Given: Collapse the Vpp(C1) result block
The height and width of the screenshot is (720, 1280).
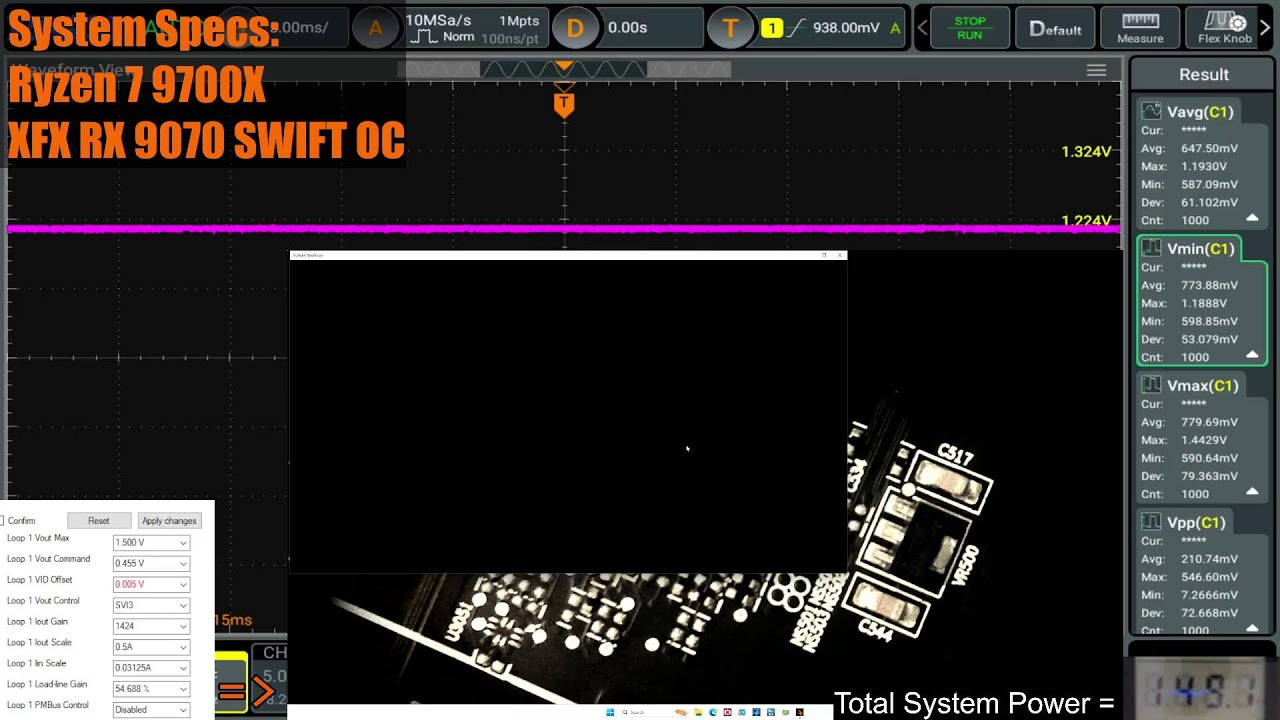Looking at the screenshot, I should pos(1252,628).
